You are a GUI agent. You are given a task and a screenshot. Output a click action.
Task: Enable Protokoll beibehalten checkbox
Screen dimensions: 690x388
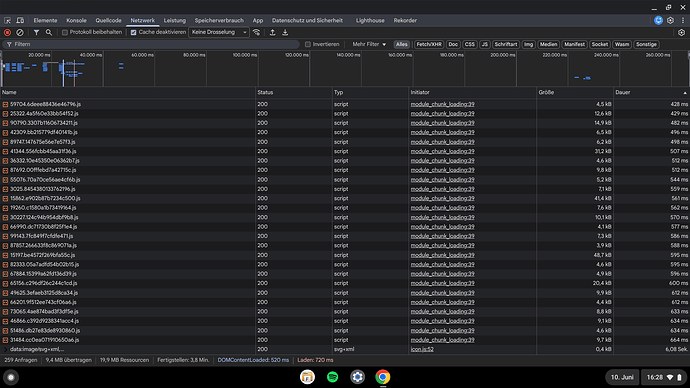tap(65, 33)
